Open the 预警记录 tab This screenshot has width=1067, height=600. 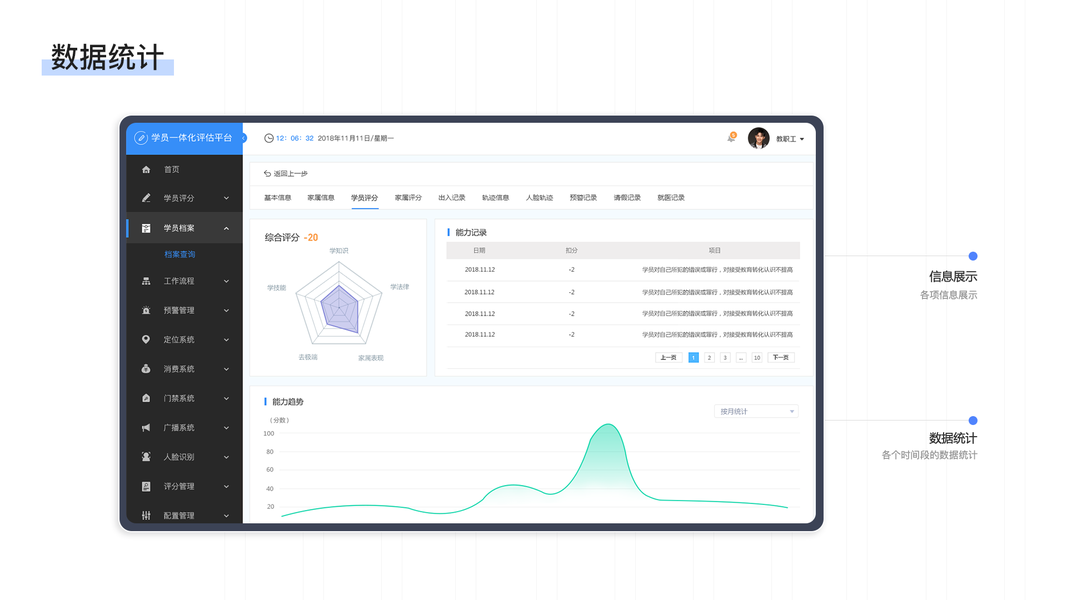[583, 197]
